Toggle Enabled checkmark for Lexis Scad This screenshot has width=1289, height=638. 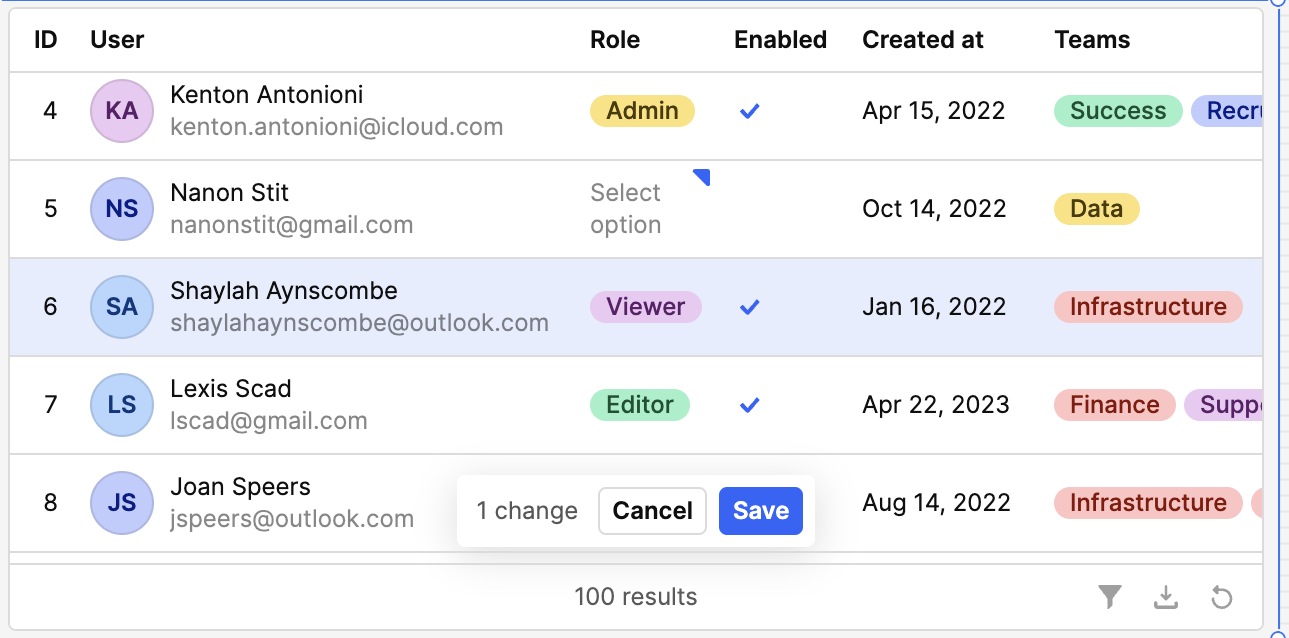click(x=750, y=405)
